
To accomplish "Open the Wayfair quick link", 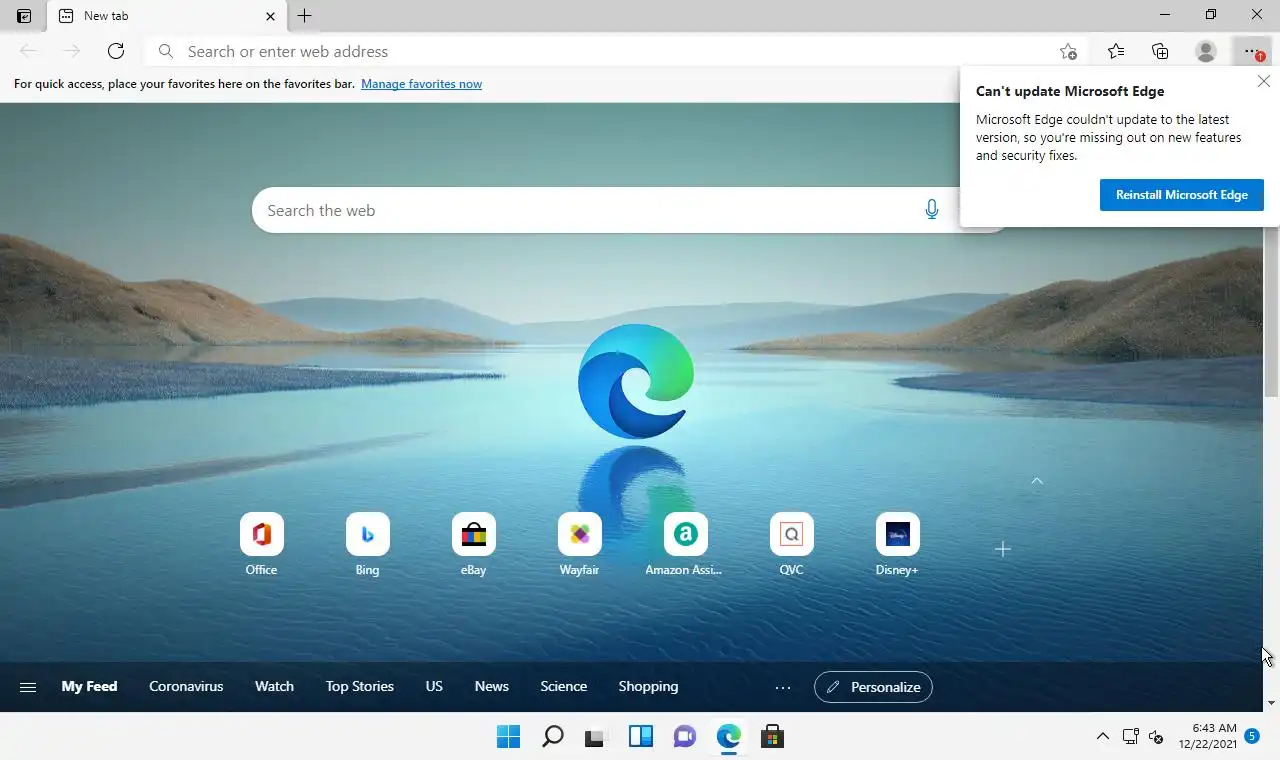I will [579, 545].
